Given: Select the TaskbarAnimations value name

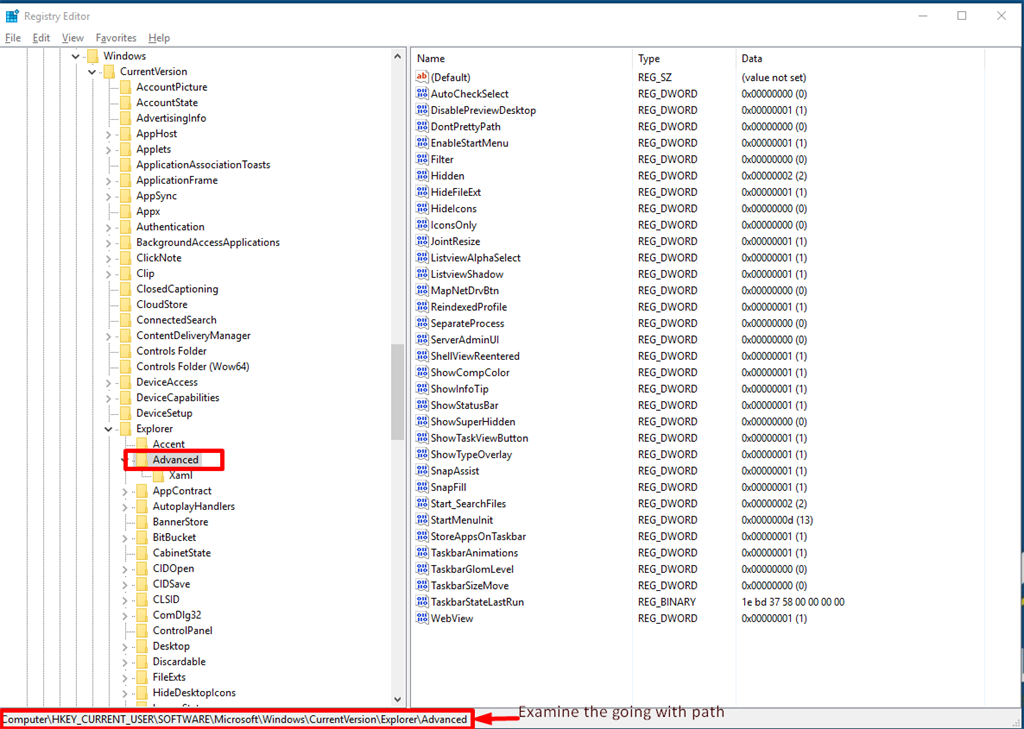Looking at the screenshot, I should coord(474,553).
